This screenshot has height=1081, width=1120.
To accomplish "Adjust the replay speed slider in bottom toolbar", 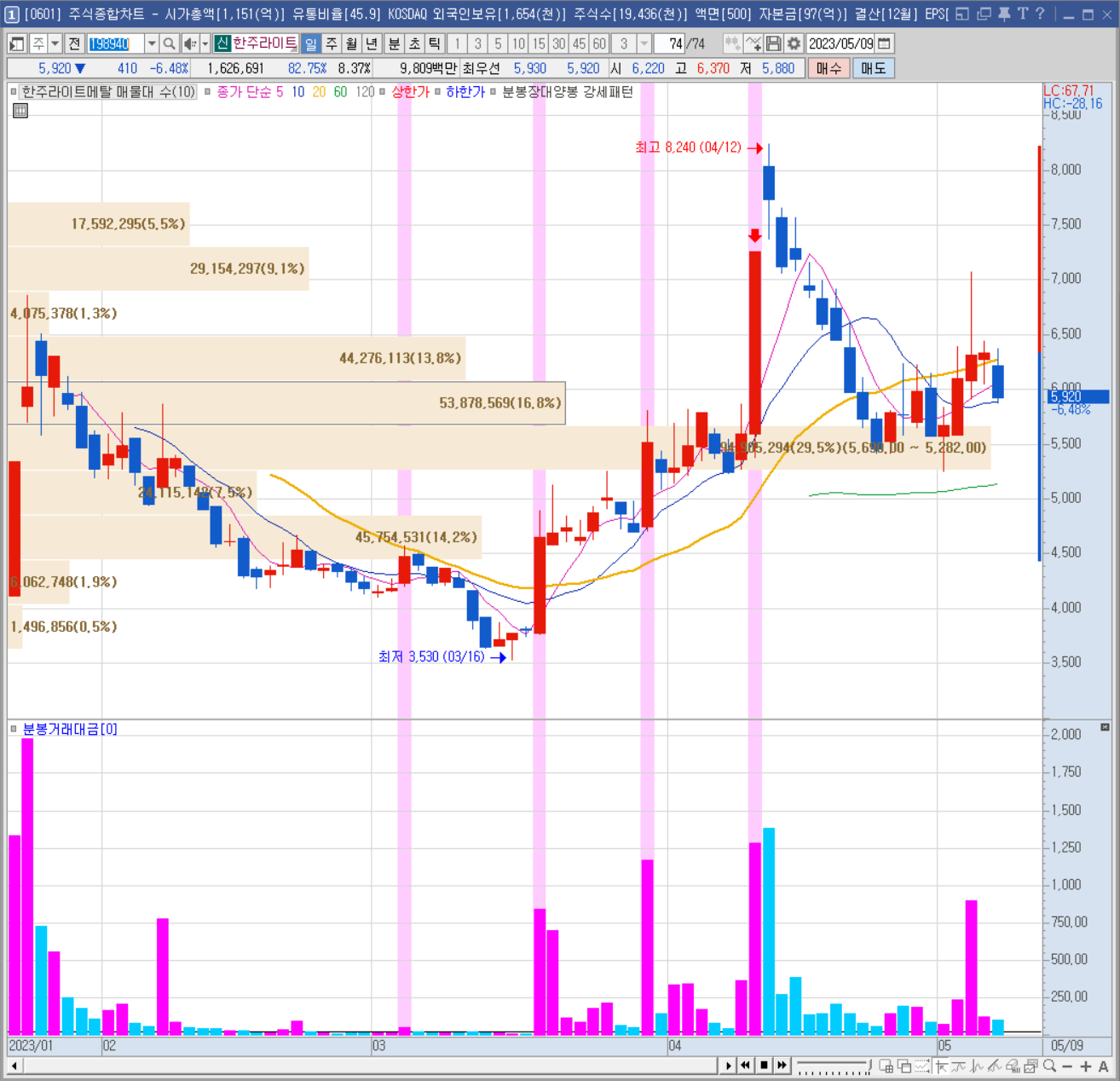I will 834,1066.
